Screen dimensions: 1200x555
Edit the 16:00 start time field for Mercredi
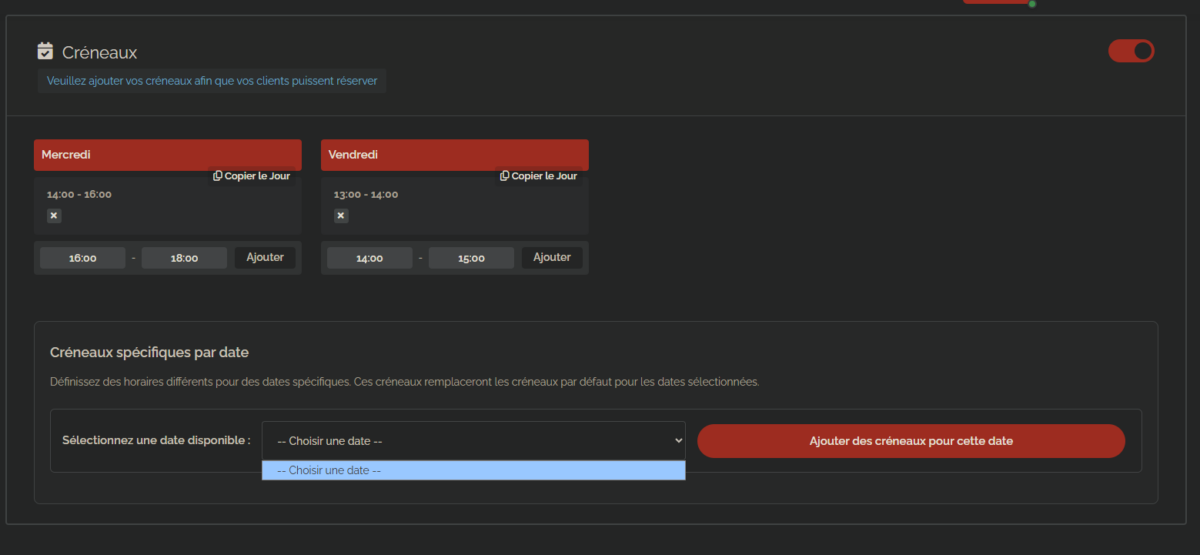click(83, 258)
